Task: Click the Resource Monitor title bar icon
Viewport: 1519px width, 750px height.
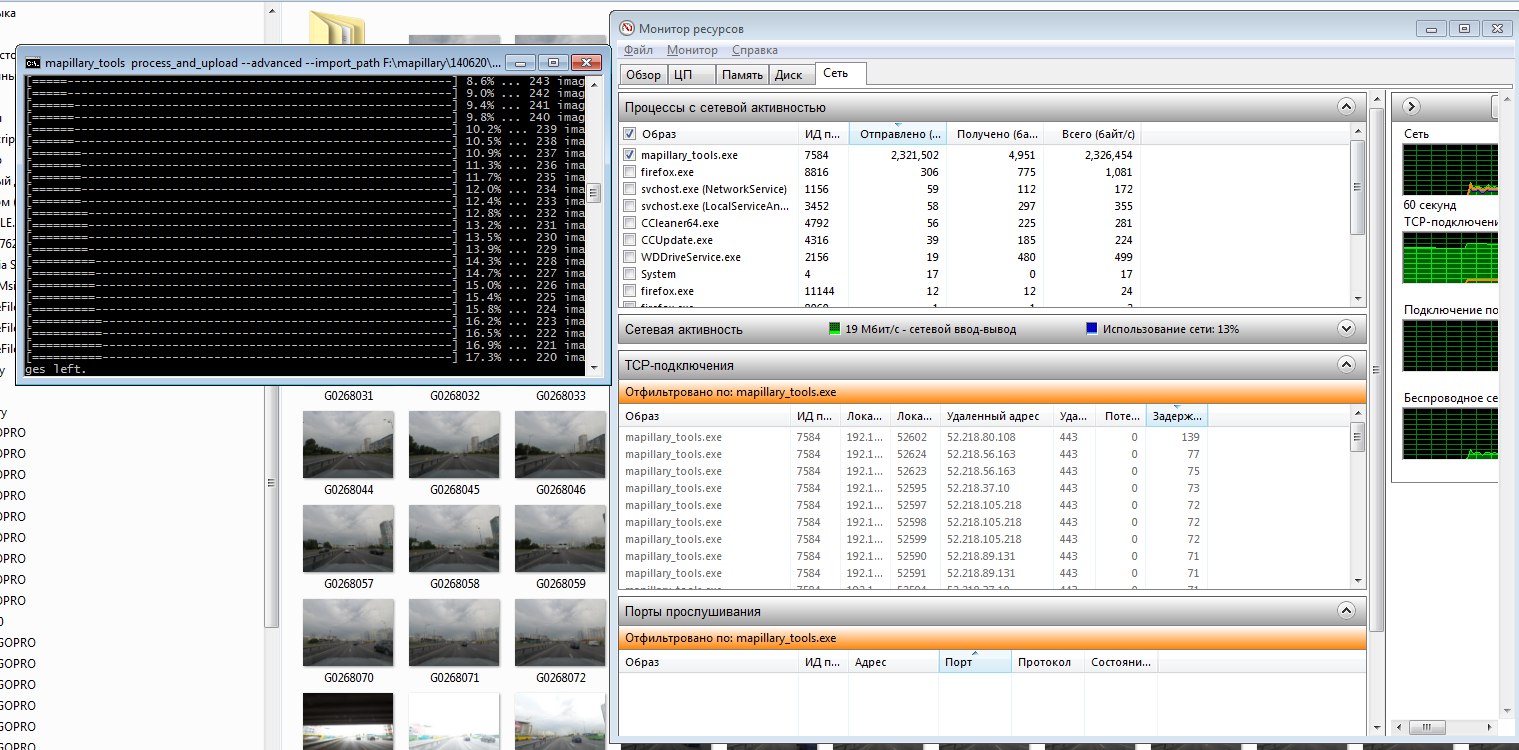Action: click(627, 29)
